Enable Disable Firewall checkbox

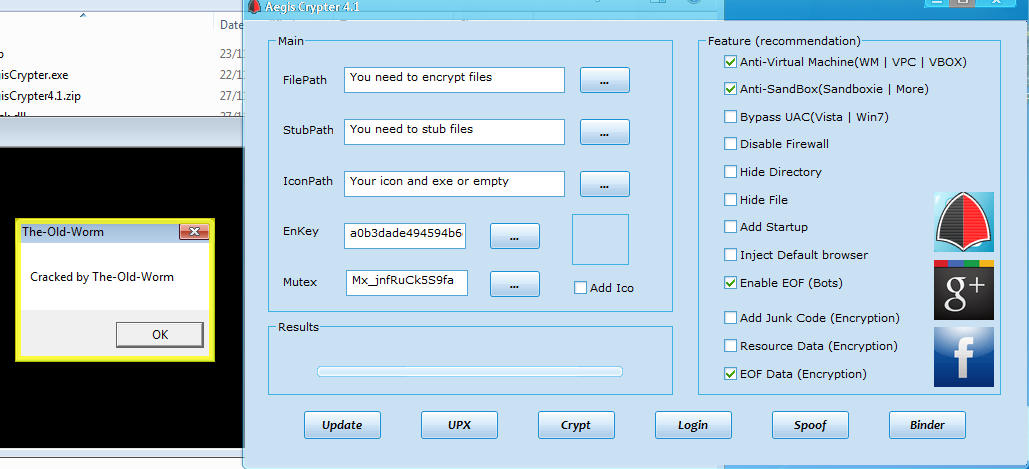[730, 143]
